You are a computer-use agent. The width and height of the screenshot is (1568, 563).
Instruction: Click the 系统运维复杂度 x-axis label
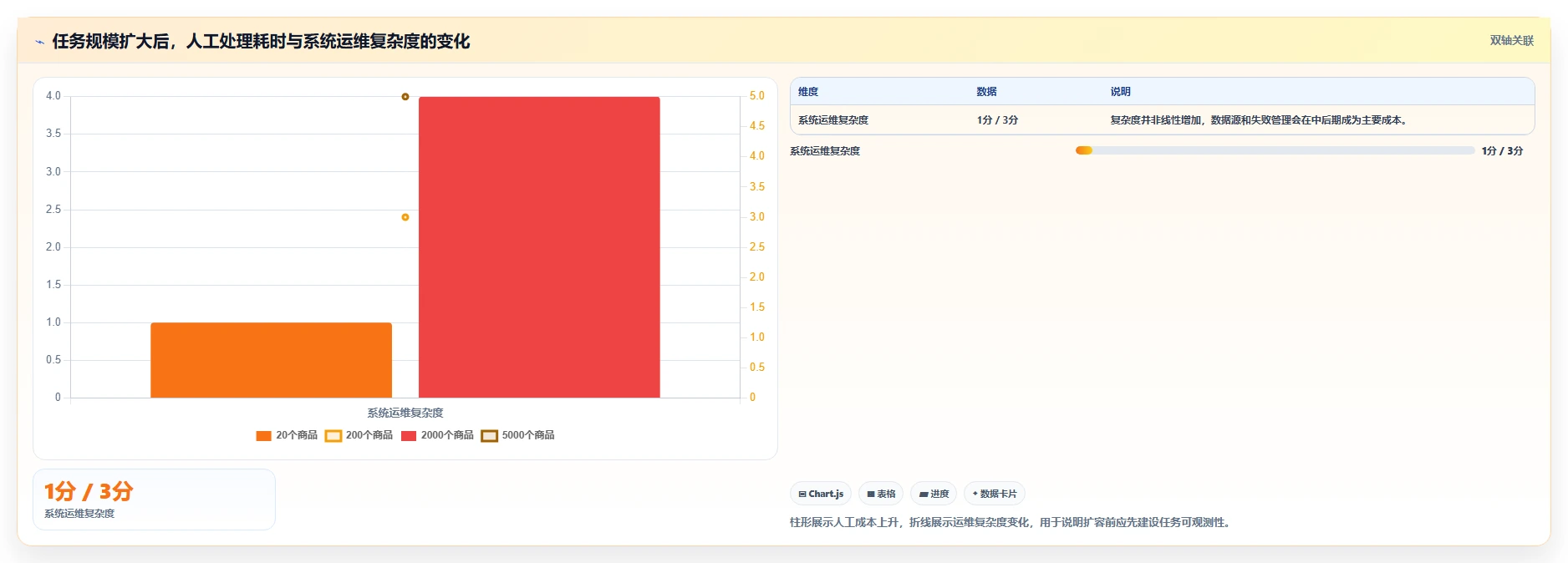click(405, 413)
